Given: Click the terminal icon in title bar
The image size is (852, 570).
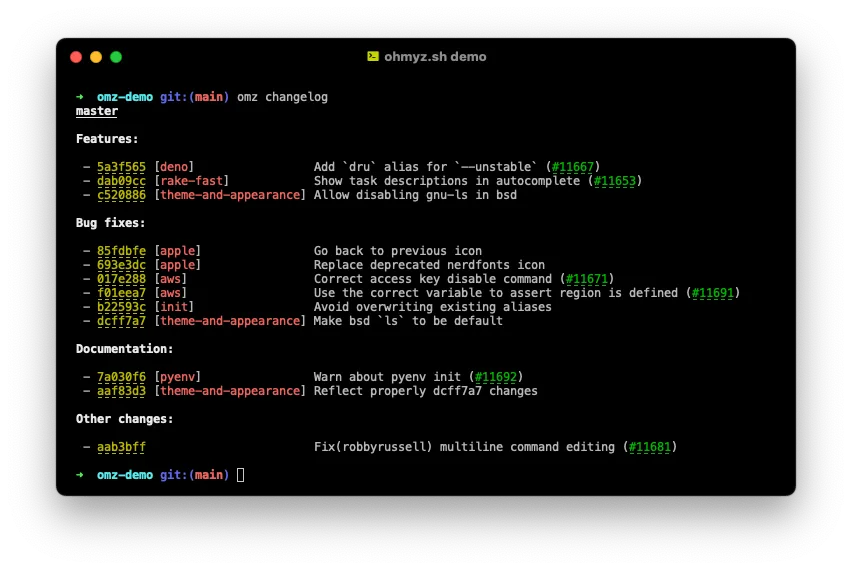Looking at the screenshot, I should [x=373, y=57].
